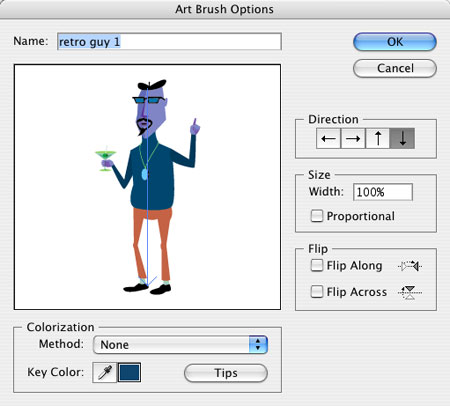Open the Colorization Method dropdown
Screen dimensions: 450x406
point(180,344)
